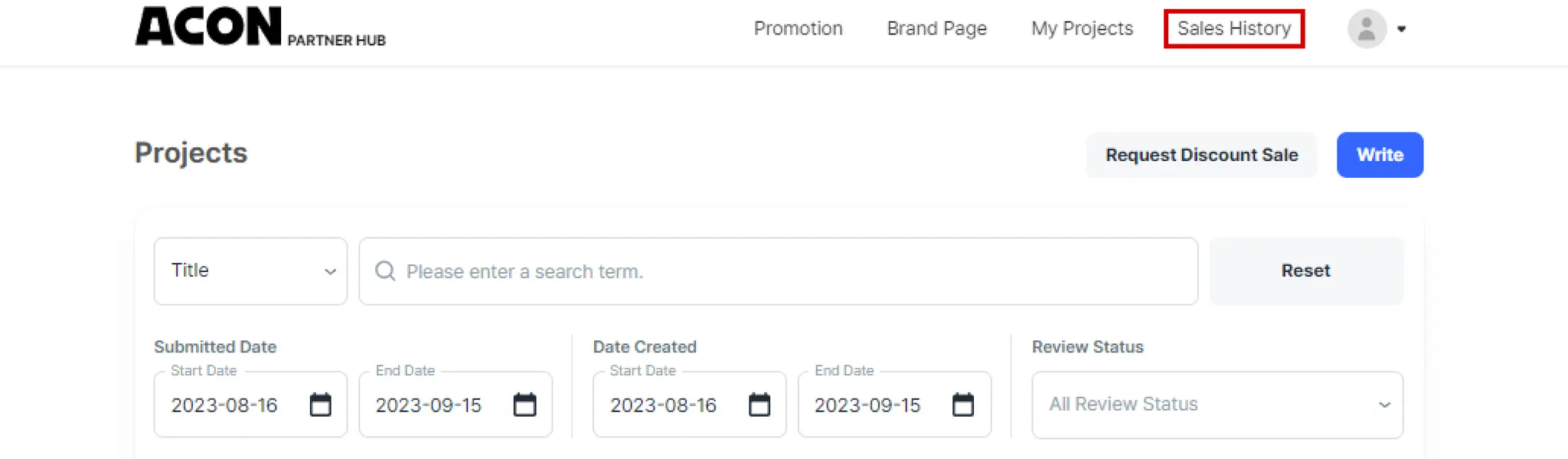Open calendar for Date Created Start Date
Viewport: 1568px width, 459px height.
coord(759,405)
